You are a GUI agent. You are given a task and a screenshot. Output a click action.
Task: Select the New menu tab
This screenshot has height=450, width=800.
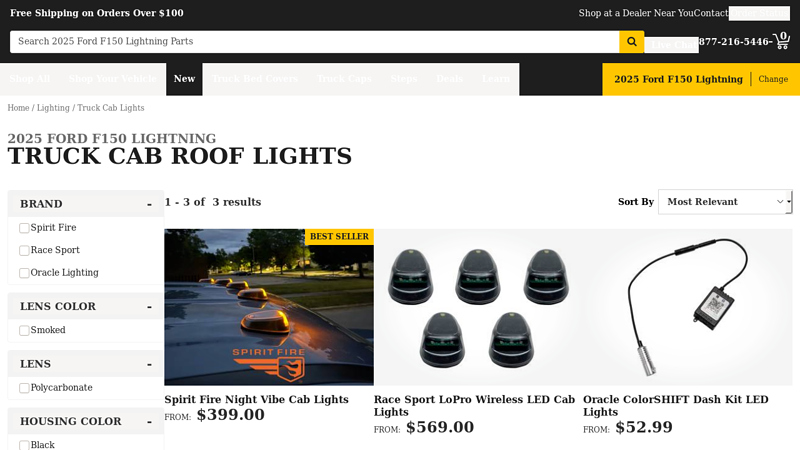[184, 79]
